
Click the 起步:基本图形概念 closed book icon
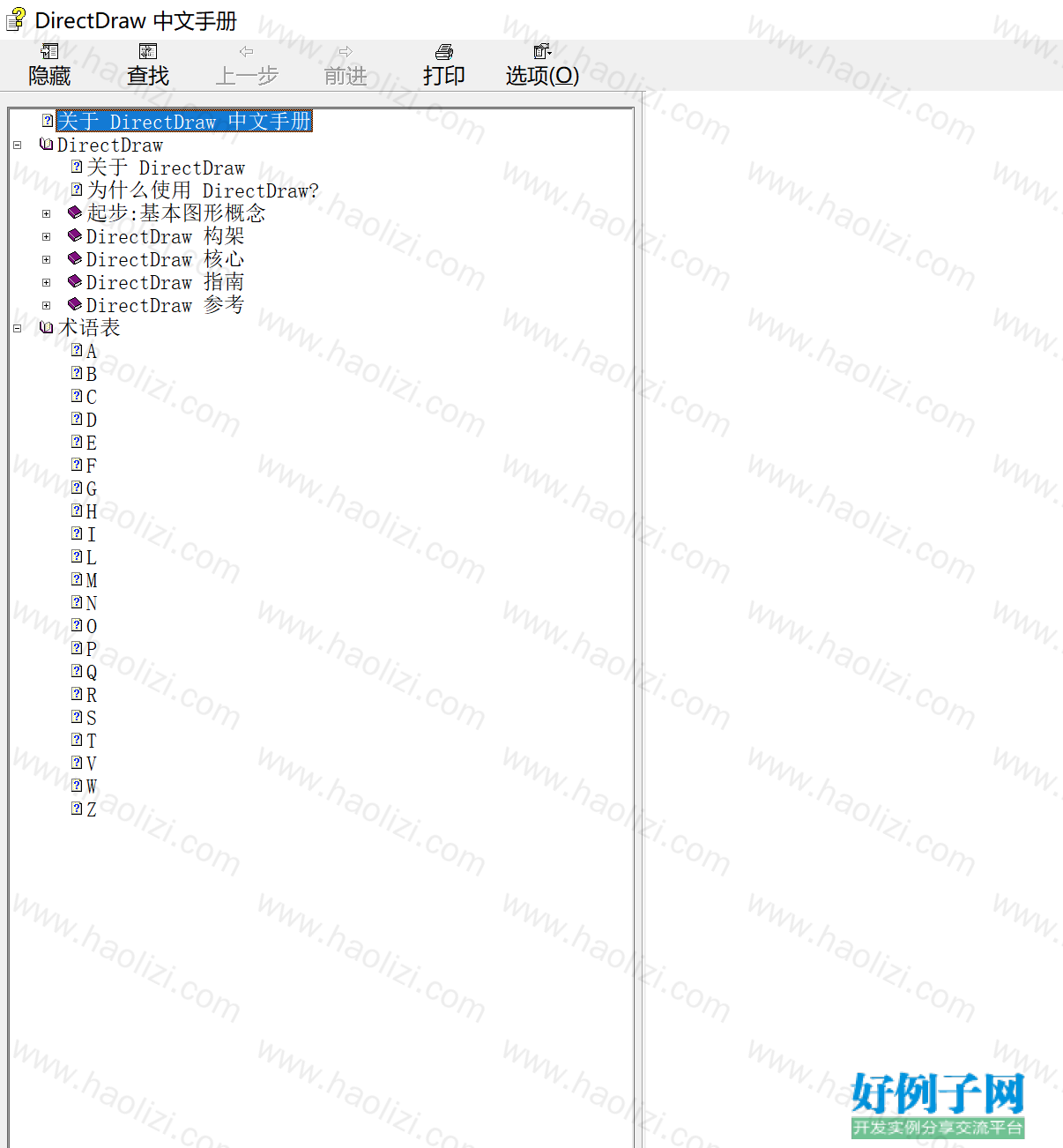pos(75,212)
